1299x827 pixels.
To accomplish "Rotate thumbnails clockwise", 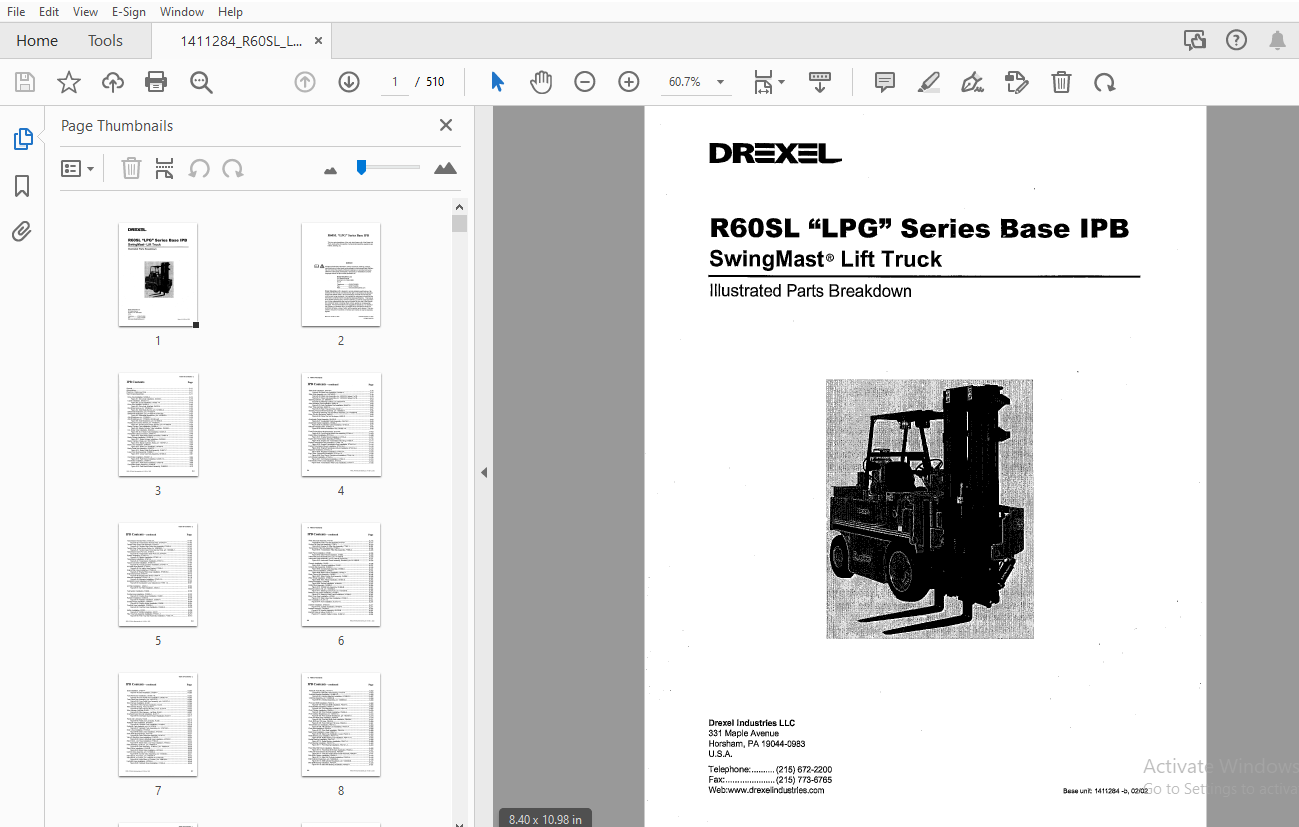I will pyautogui.click(x=233, y=169).
